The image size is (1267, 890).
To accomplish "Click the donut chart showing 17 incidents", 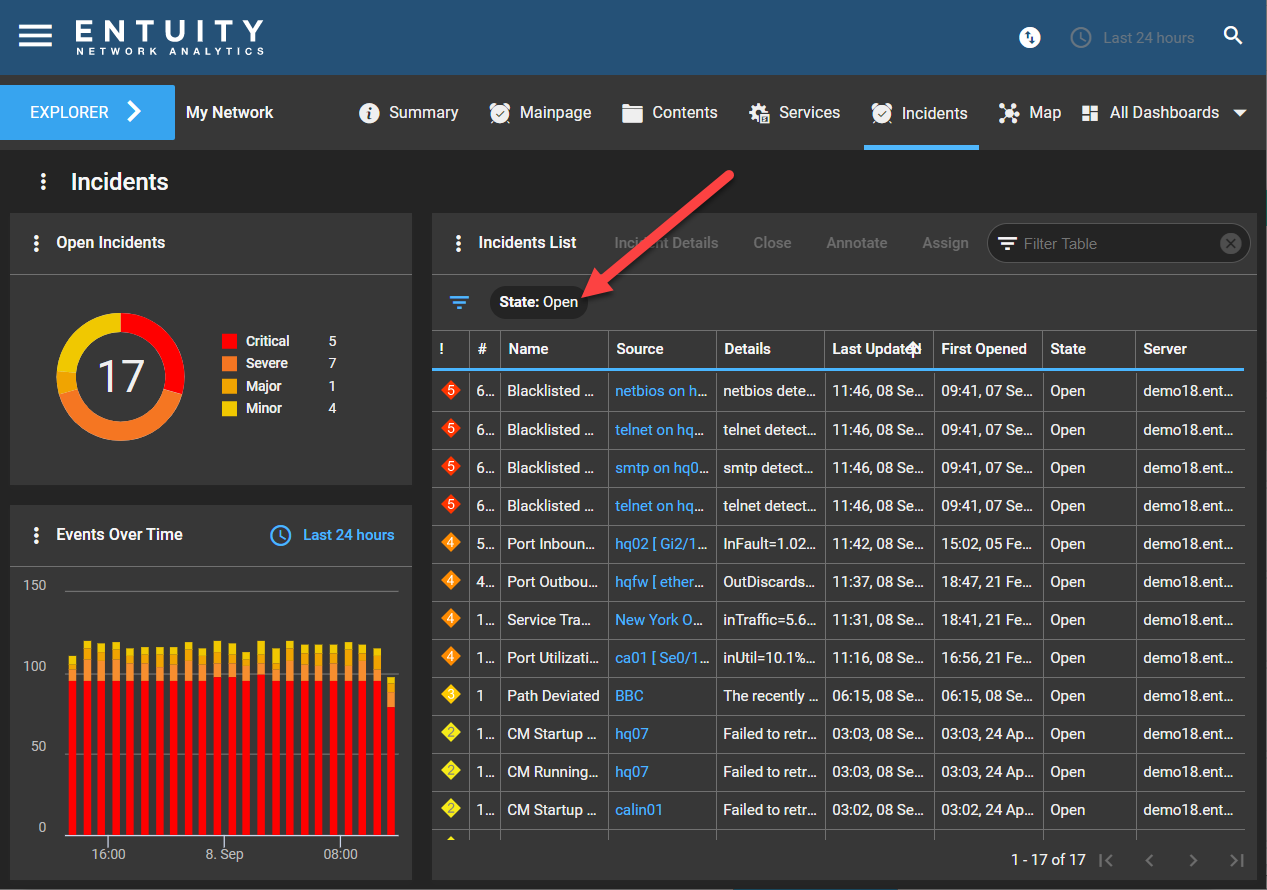I will [121, 376].
